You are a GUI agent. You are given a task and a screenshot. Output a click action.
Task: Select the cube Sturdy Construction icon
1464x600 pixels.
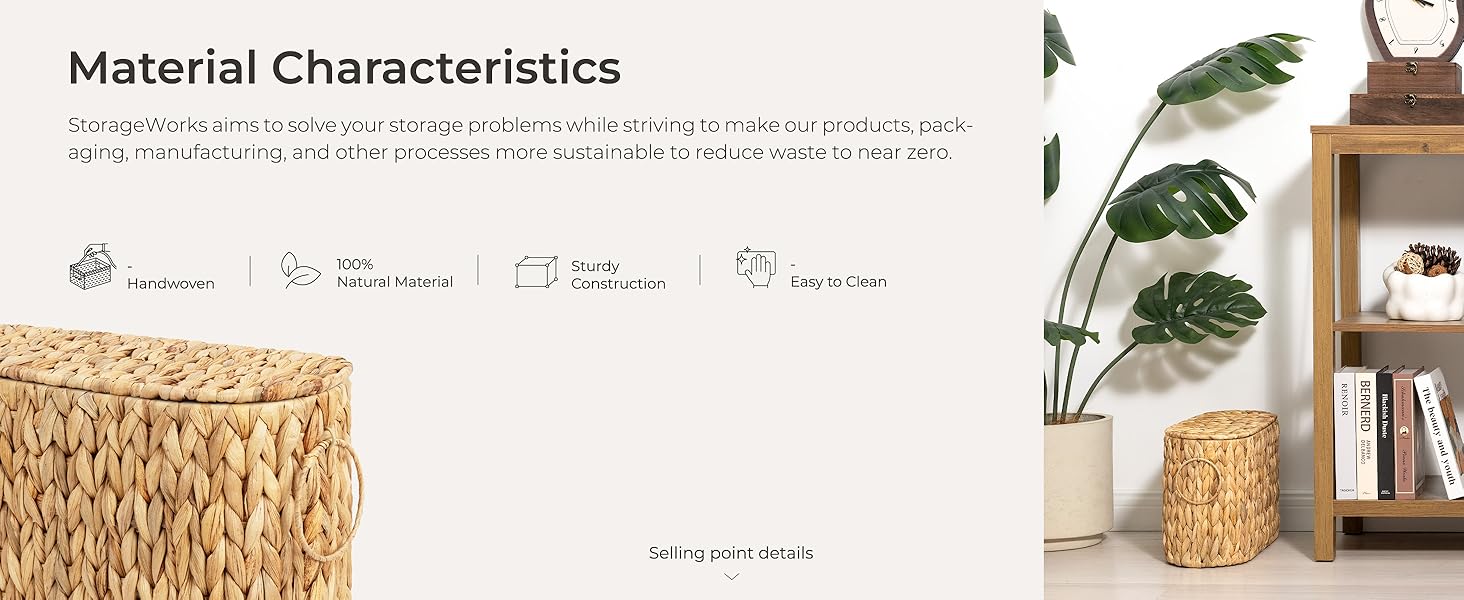point(536,271)
